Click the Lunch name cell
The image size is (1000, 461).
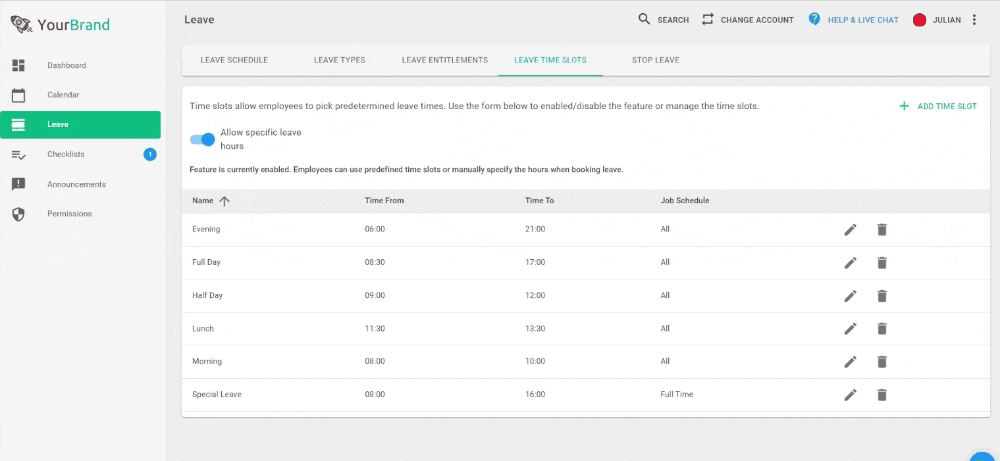203,328
